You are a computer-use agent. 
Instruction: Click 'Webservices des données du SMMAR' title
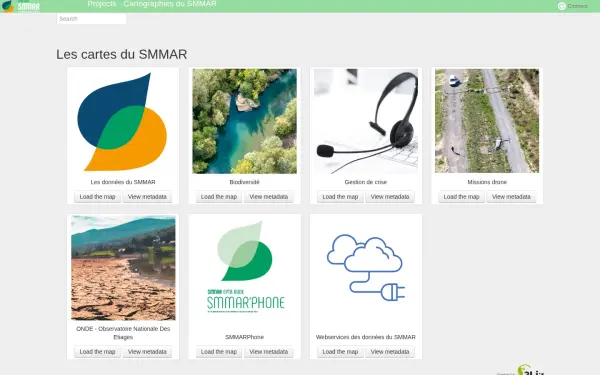click(365, 337)
